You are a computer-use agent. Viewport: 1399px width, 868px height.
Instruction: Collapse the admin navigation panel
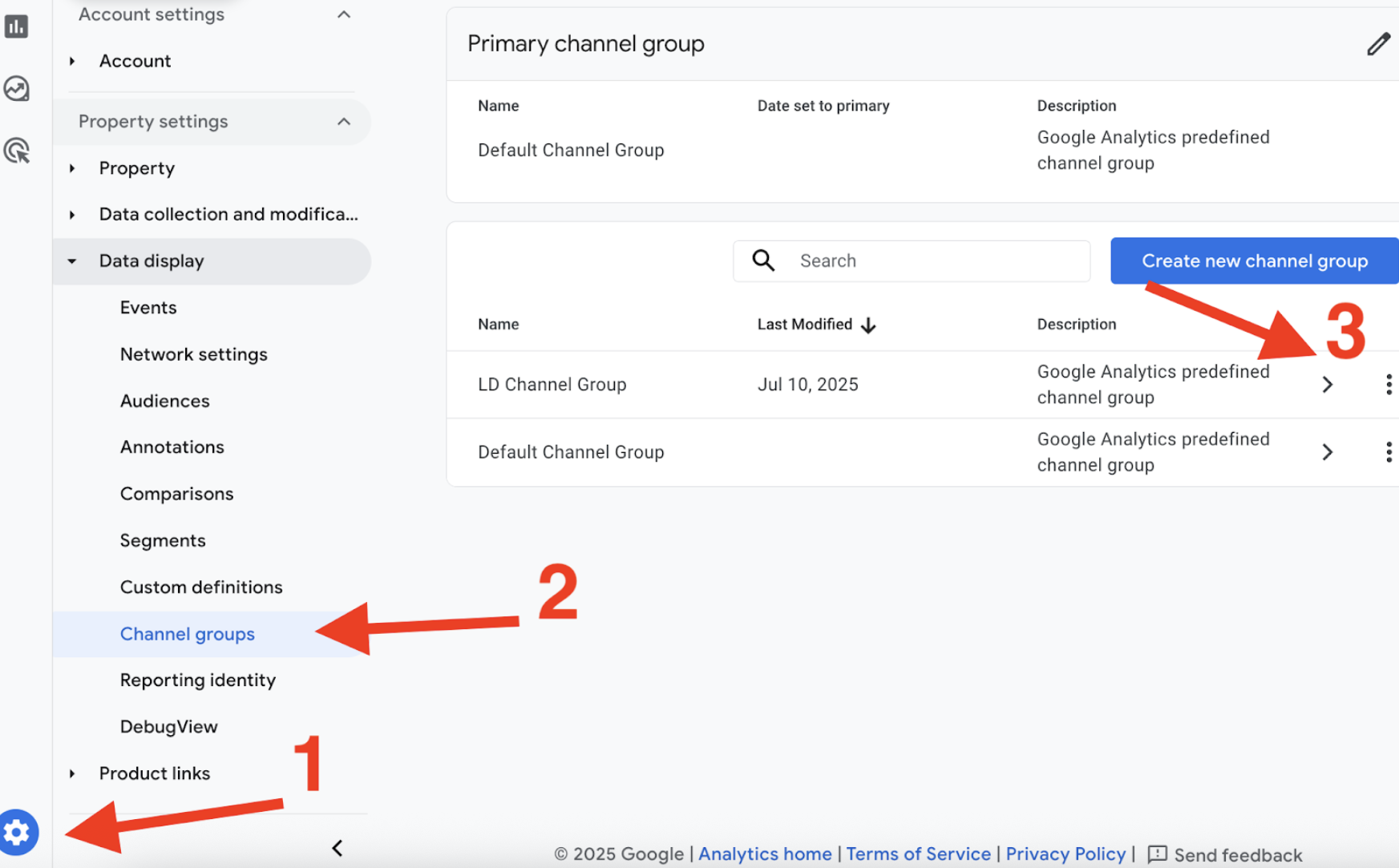pyautogui.click(x=338, y=848)
